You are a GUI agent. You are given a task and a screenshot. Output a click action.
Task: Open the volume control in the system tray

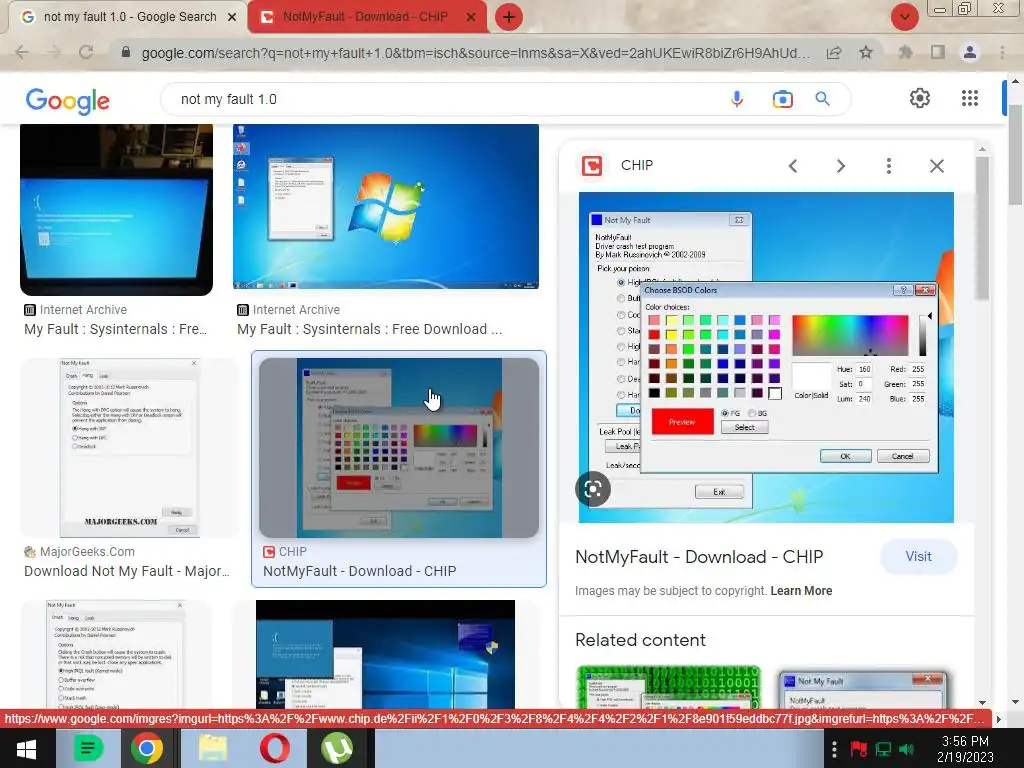tap(907, 749)
